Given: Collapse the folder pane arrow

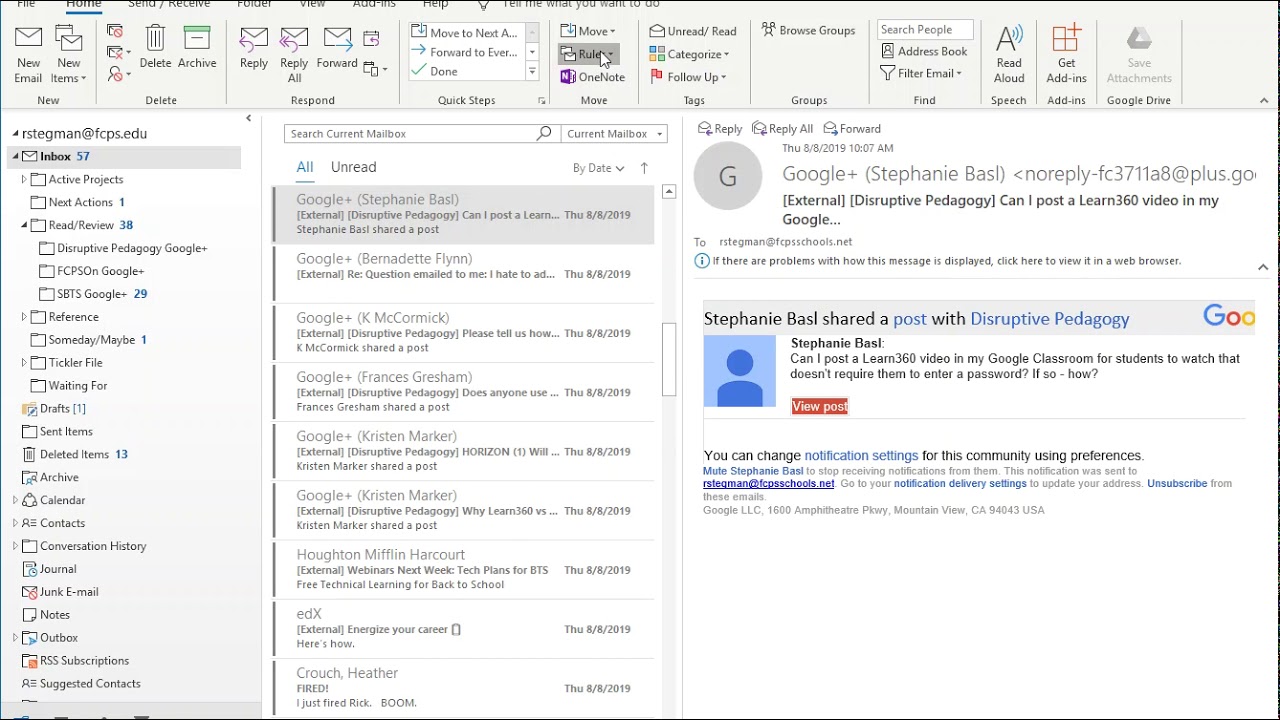Looking at the screenshot, I should tap(249, 118).
